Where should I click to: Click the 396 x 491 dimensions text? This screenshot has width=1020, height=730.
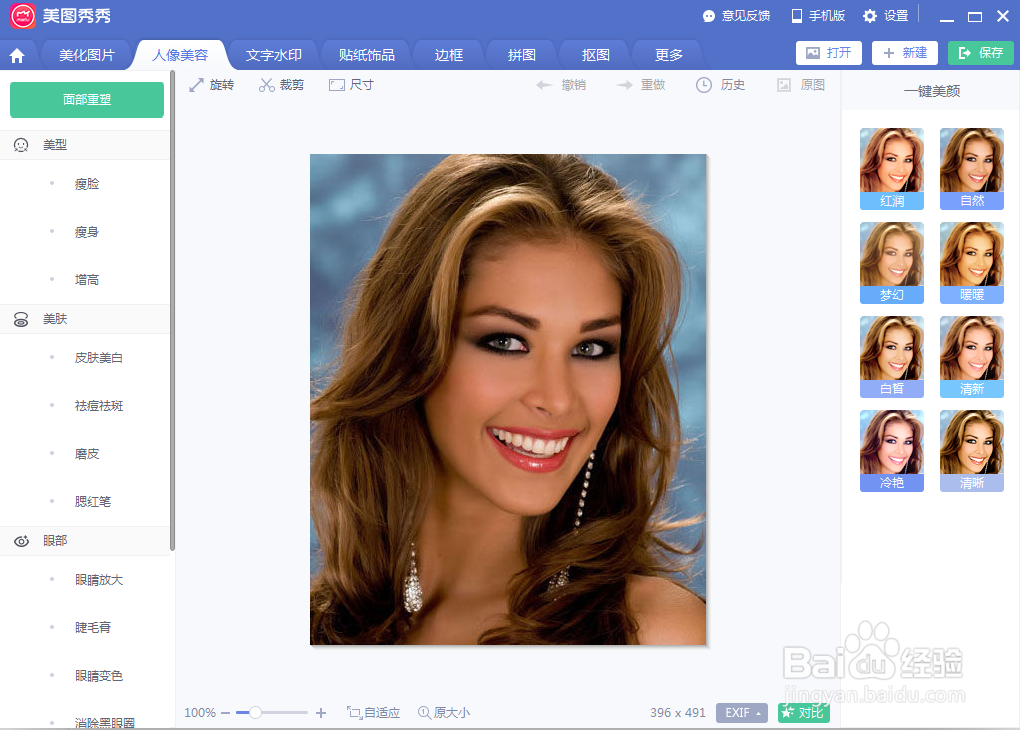[x=678, y=713]
